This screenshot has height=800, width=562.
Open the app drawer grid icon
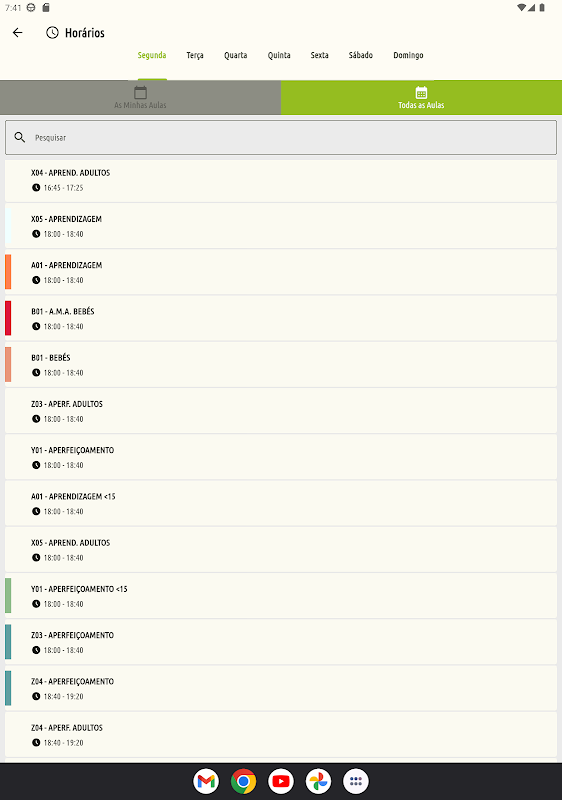point(356,781)
